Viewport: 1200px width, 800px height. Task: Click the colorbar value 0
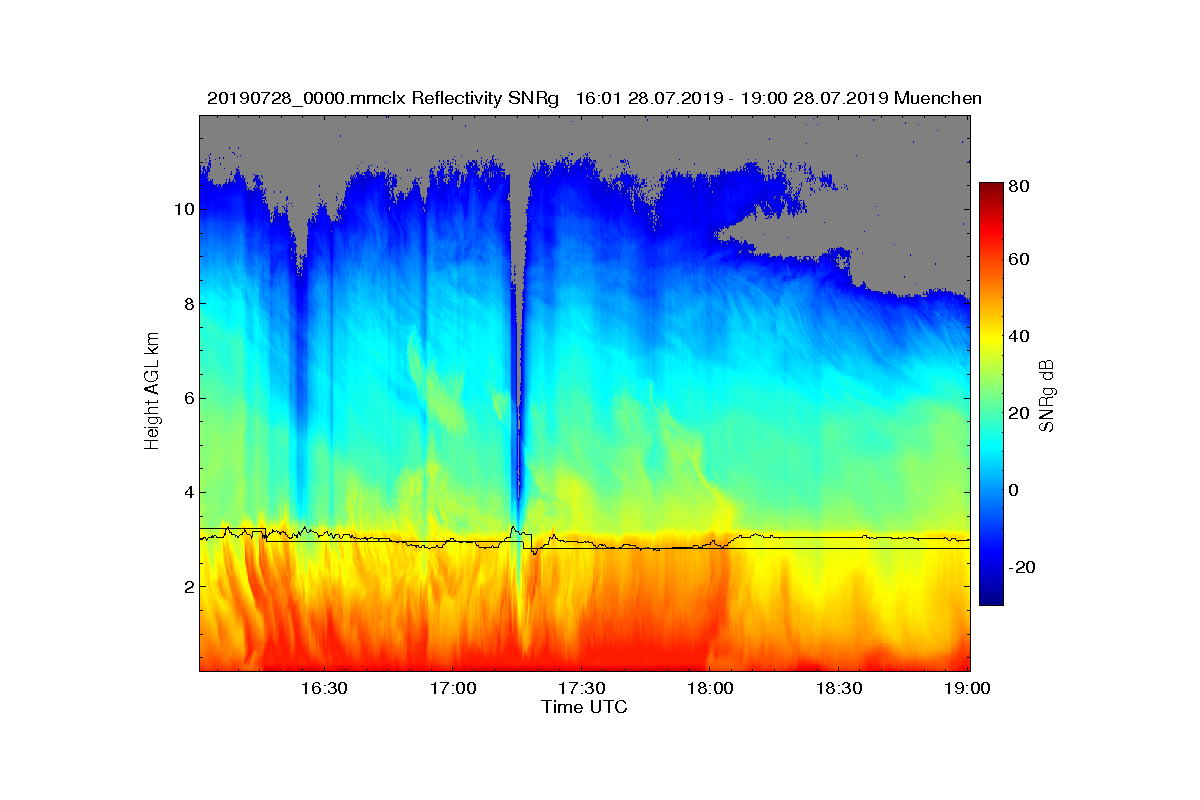coord(1014,491)
